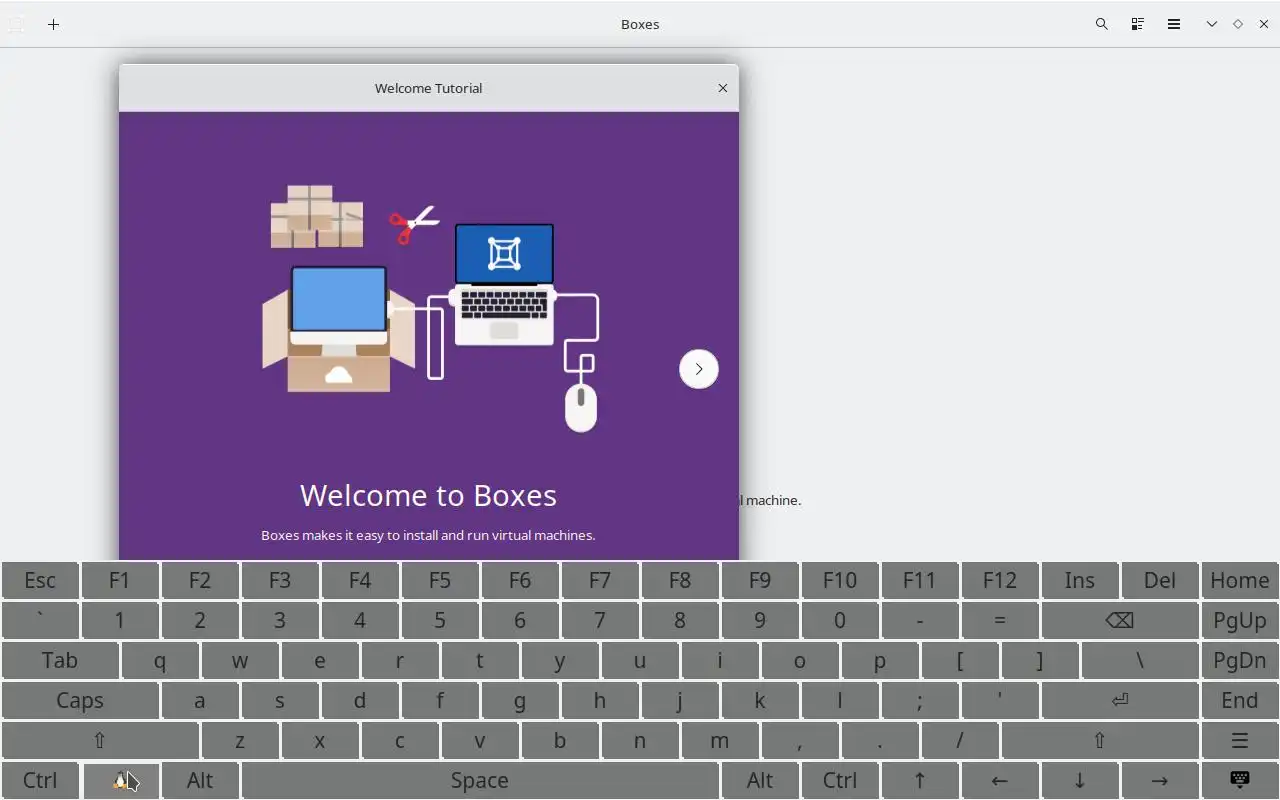Tap the left arrow key
Screen dimensions: 1280x800
point(1000,780)
